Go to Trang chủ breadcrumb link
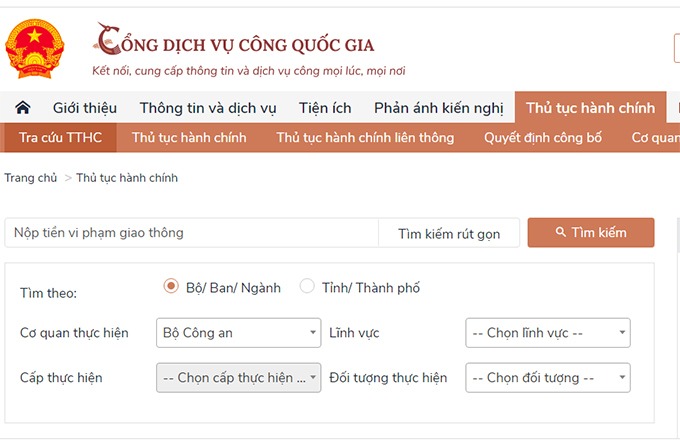Viewport: 680px width, 442px height. click(x=31, y=178)
